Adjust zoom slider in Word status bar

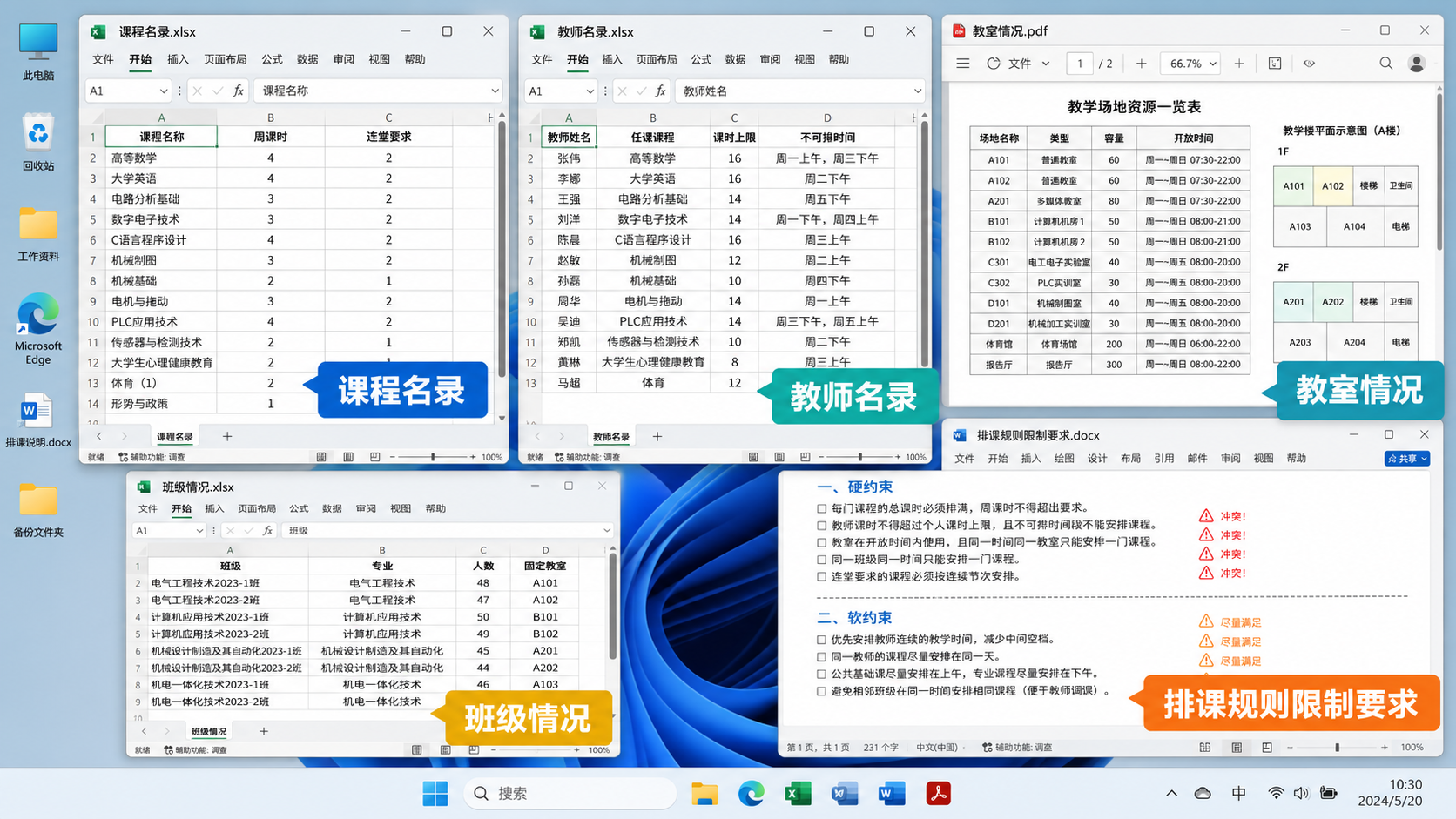tap(1337, 748)
